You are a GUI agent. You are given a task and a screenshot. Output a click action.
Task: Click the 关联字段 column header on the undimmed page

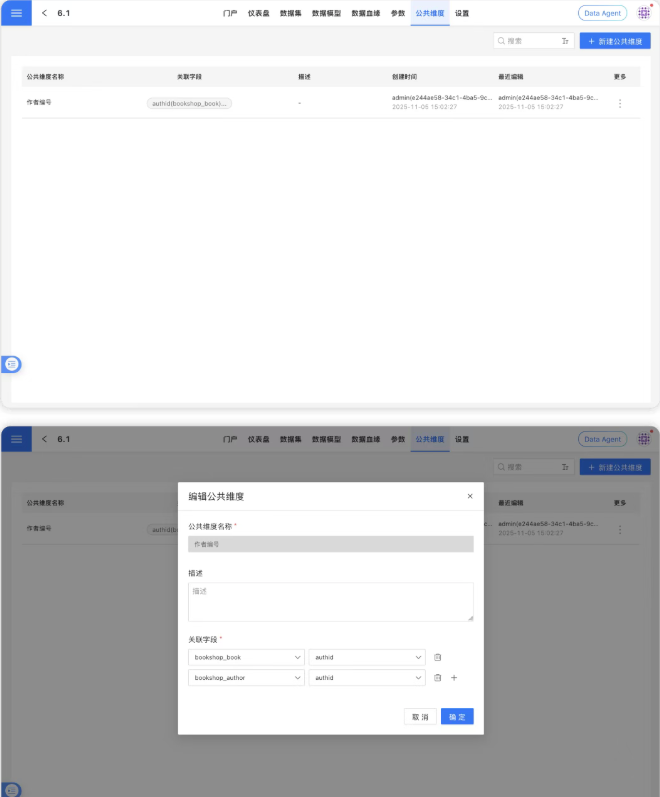coord(189,77)
